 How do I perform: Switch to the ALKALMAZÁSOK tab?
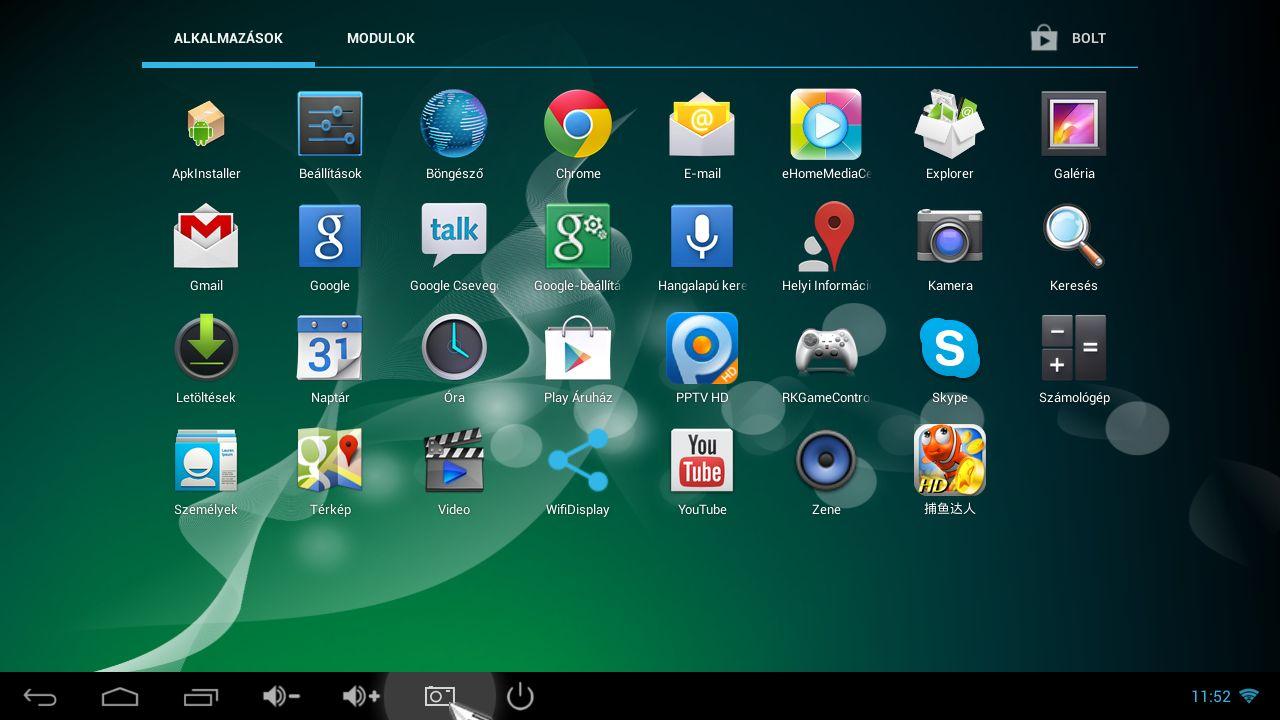(x=228, y=38)
